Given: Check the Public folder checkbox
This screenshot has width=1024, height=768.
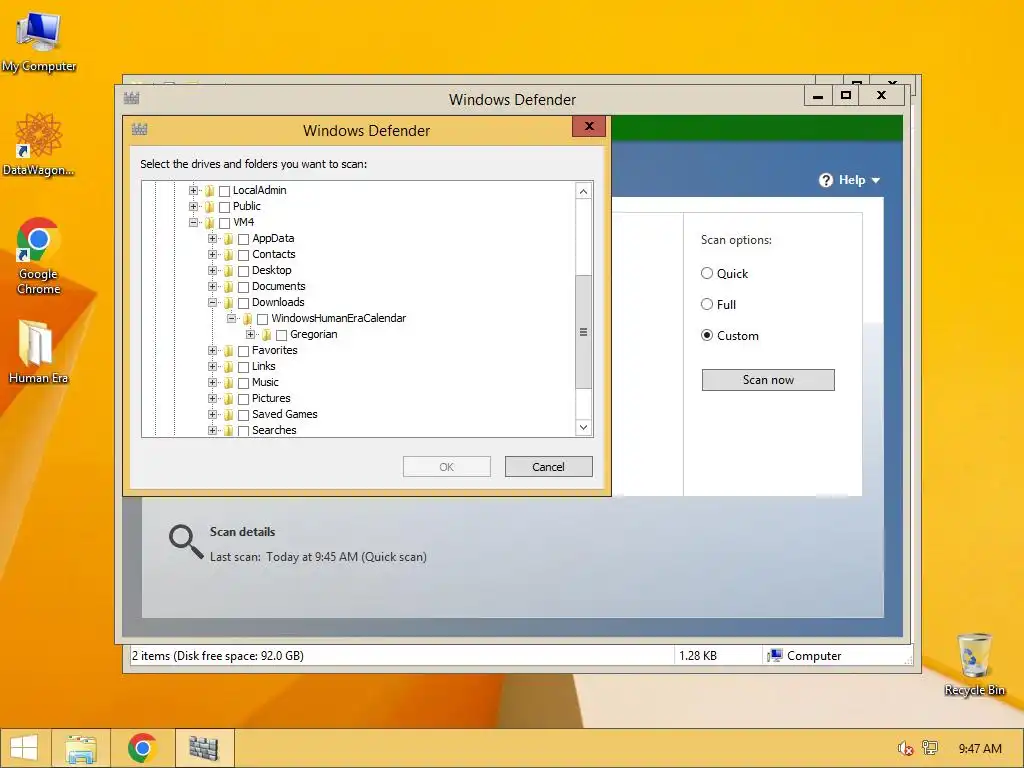Looking at the screenshot, I should [x=225, y=207].
